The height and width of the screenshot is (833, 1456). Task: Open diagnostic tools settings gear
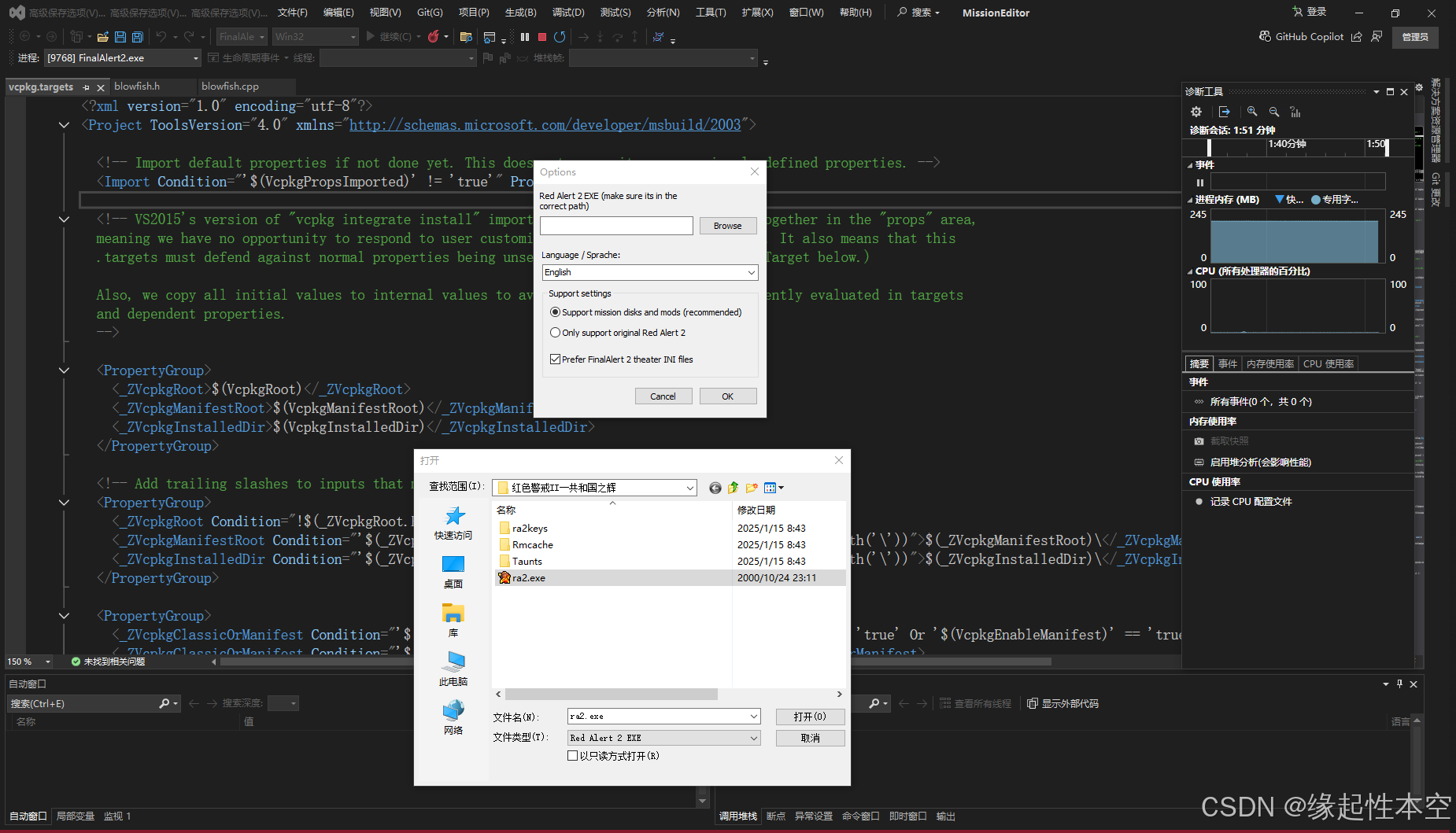[x=1196, y=112]
